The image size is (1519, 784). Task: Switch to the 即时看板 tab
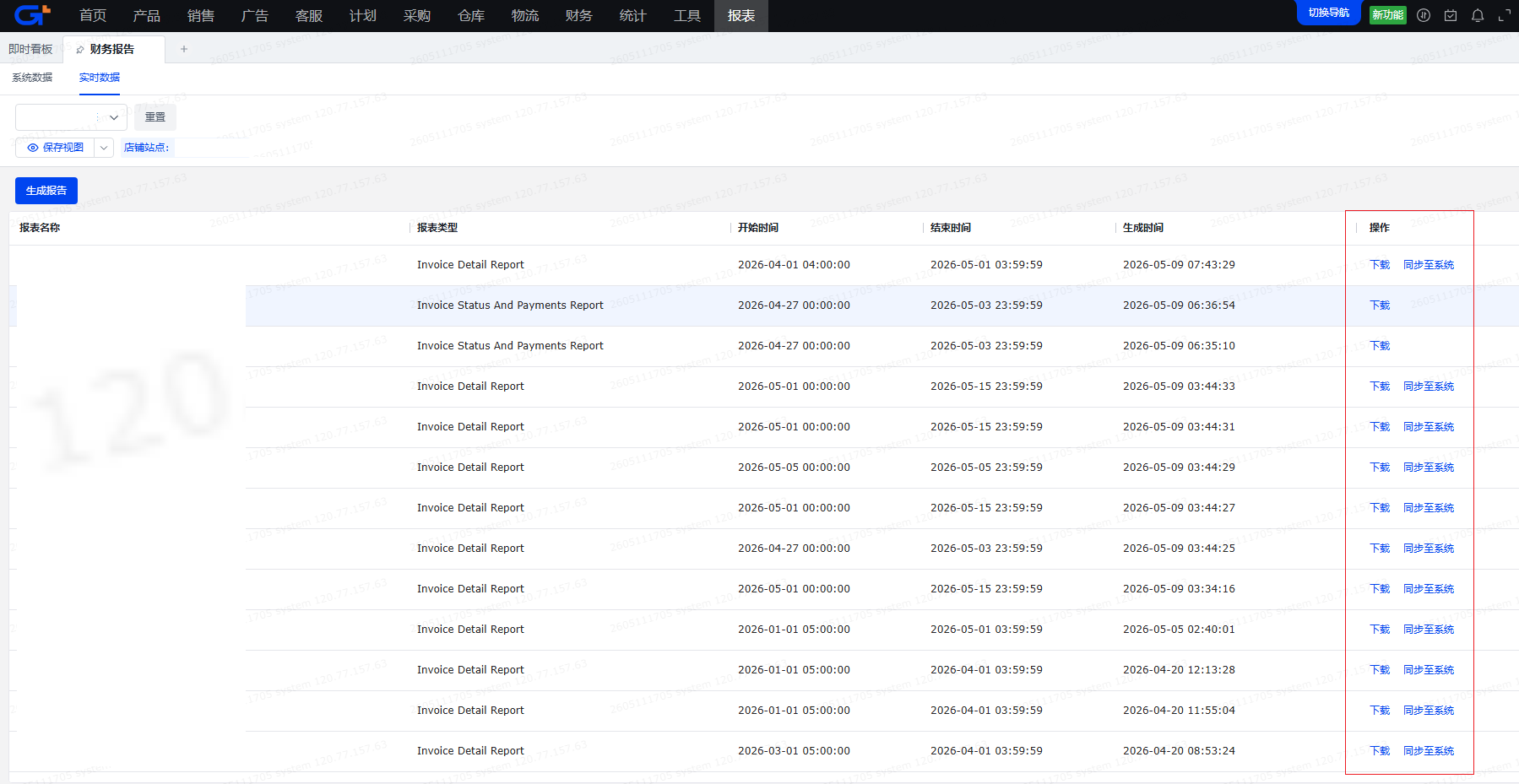coord(30,49)
